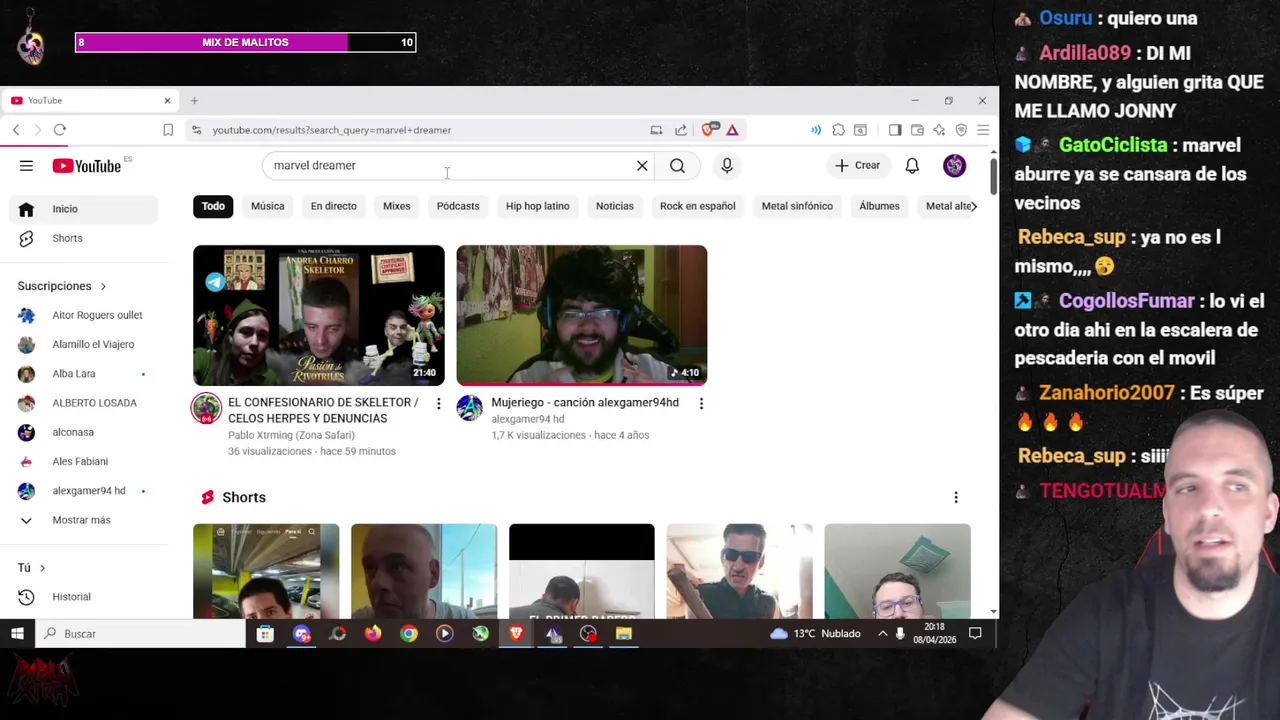Open Windows Start menu
This screenshot has height=720, width=1280.
pos(17,634)
